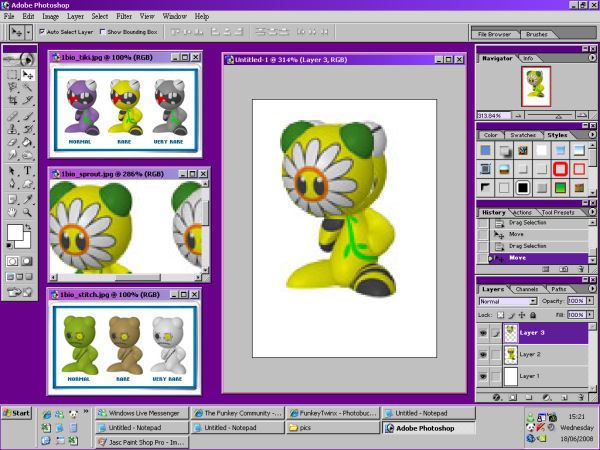The width and height of the screenshot is (600, 450).
Task: Open the Image menu
Action: click(x=50, y=16)
